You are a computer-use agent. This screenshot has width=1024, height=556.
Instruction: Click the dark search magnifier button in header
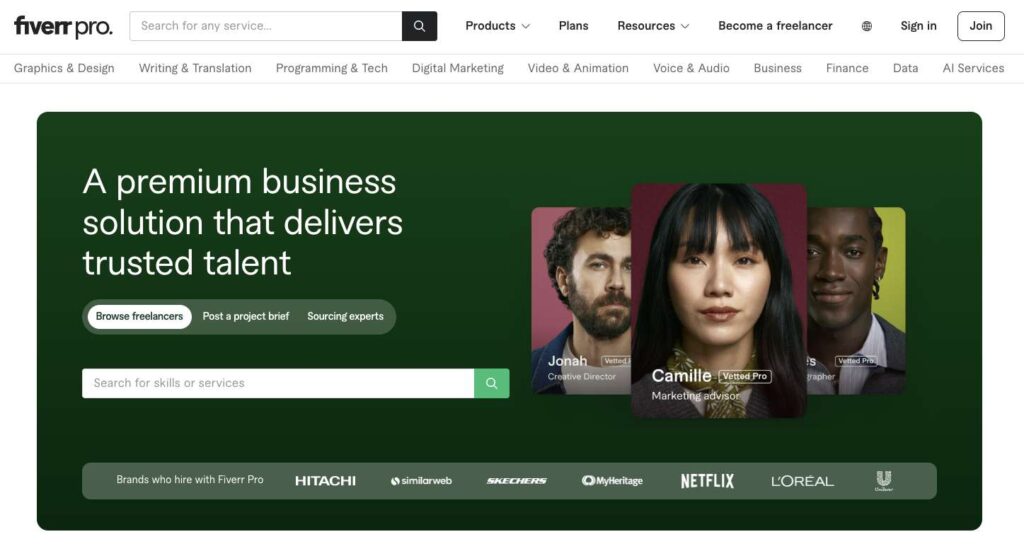[x=419, y=26]
